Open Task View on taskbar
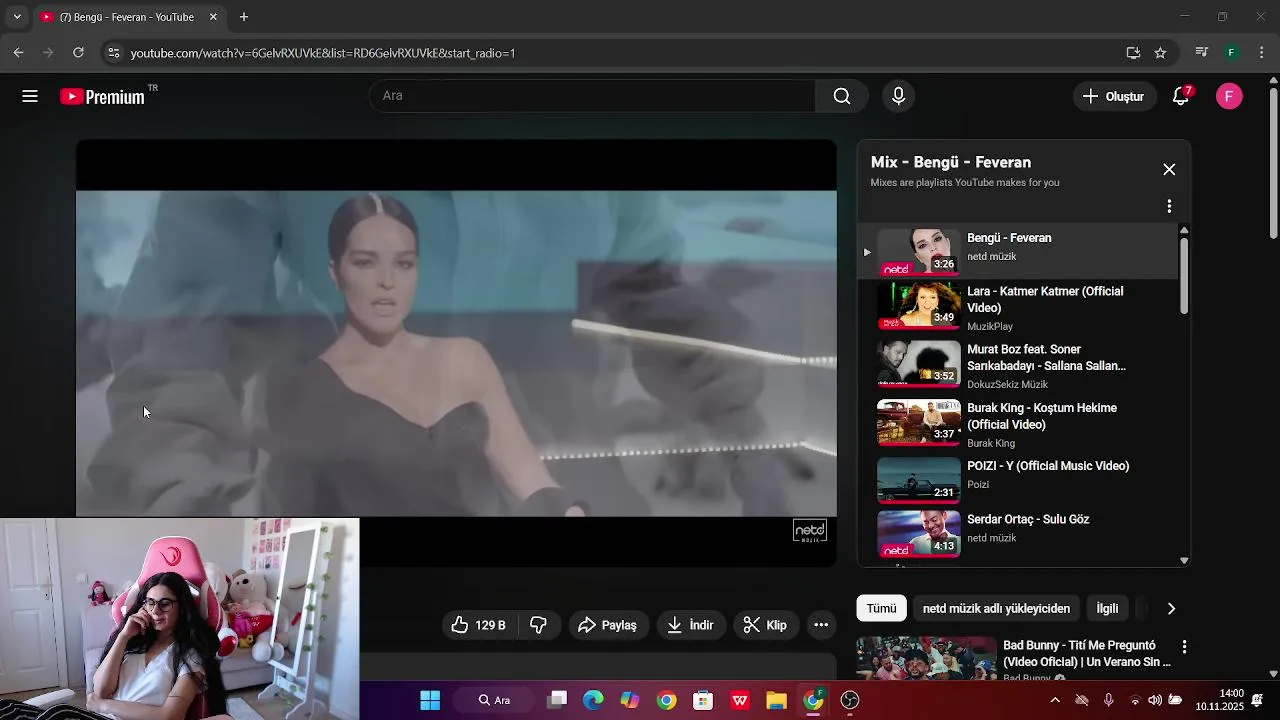The height and width of the screenshot is (720, 1280). [557, 700]
